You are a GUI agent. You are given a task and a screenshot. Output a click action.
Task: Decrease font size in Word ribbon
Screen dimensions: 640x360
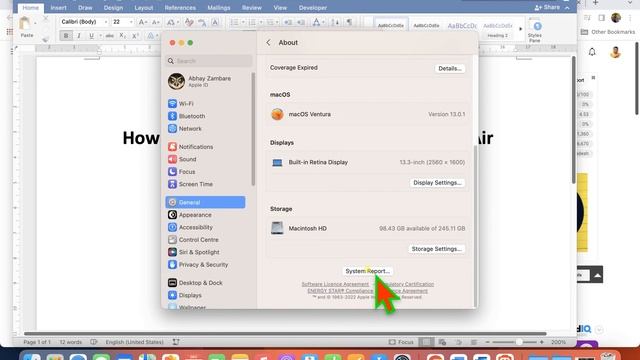(156, 22)
